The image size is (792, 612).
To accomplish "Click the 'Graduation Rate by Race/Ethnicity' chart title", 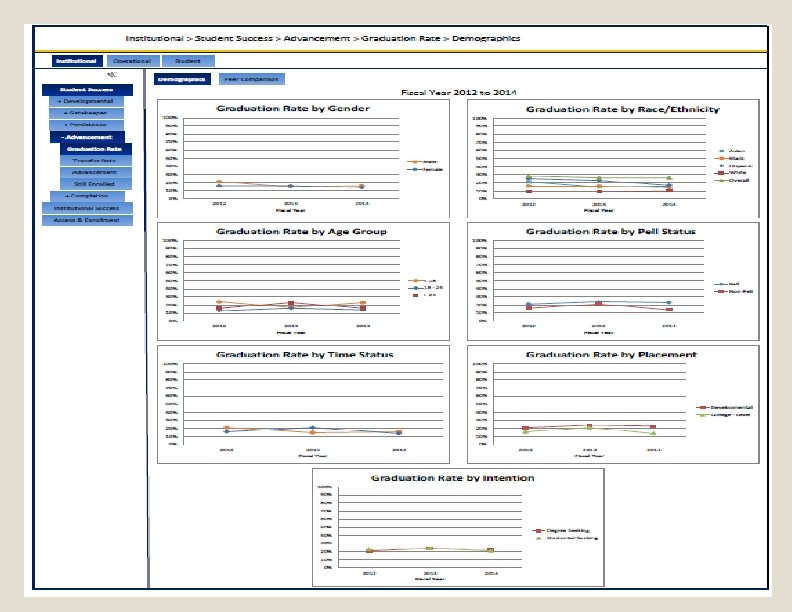I will [623, 109].
